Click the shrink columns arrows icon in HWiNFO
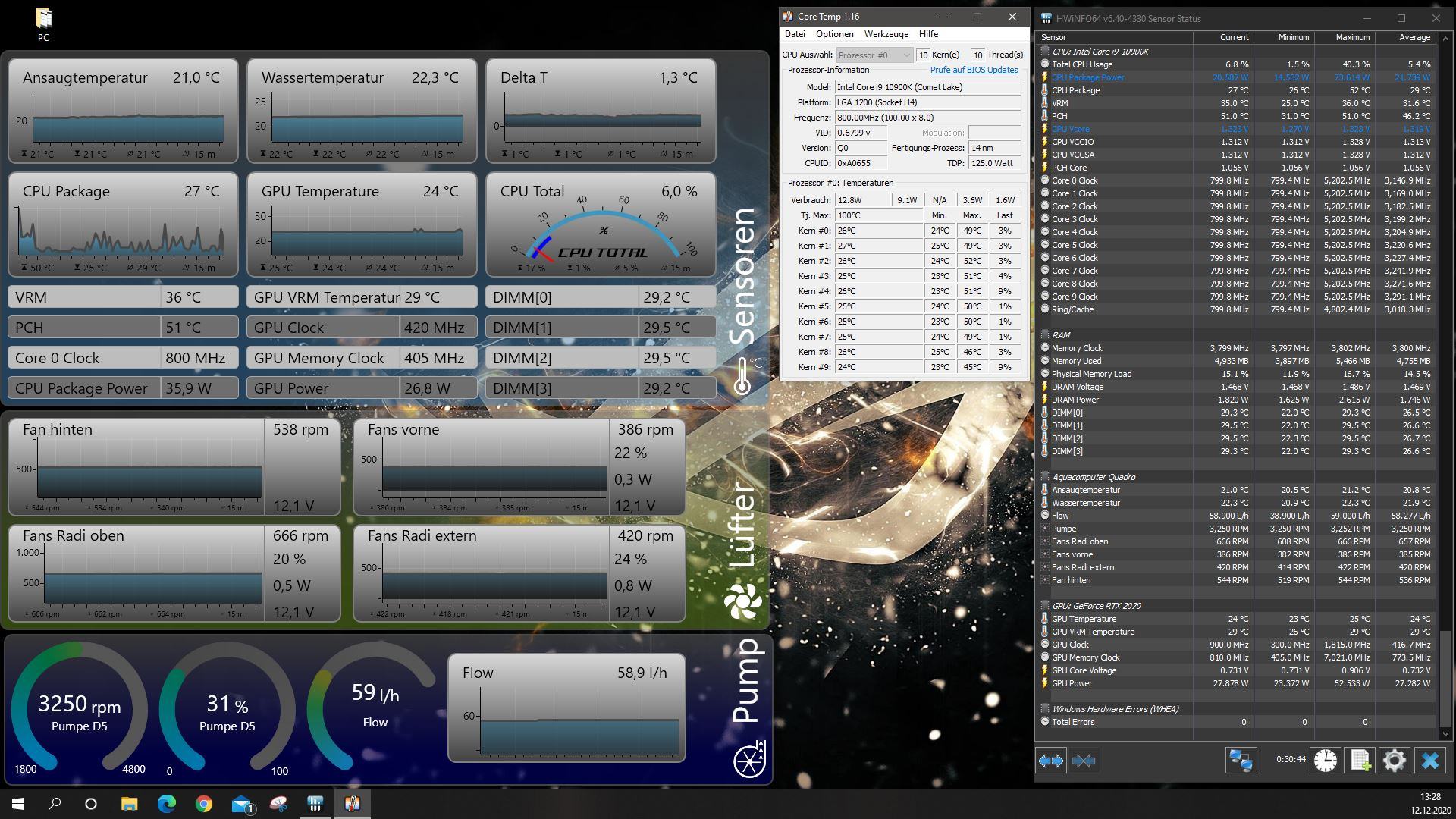This screenshot has height=819, width=1456. 1084,761
